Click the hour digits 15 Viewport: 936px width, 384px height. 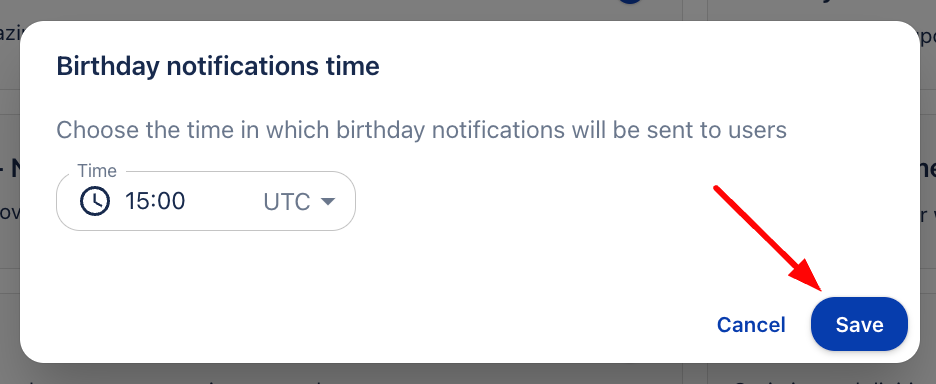[137, 201]
